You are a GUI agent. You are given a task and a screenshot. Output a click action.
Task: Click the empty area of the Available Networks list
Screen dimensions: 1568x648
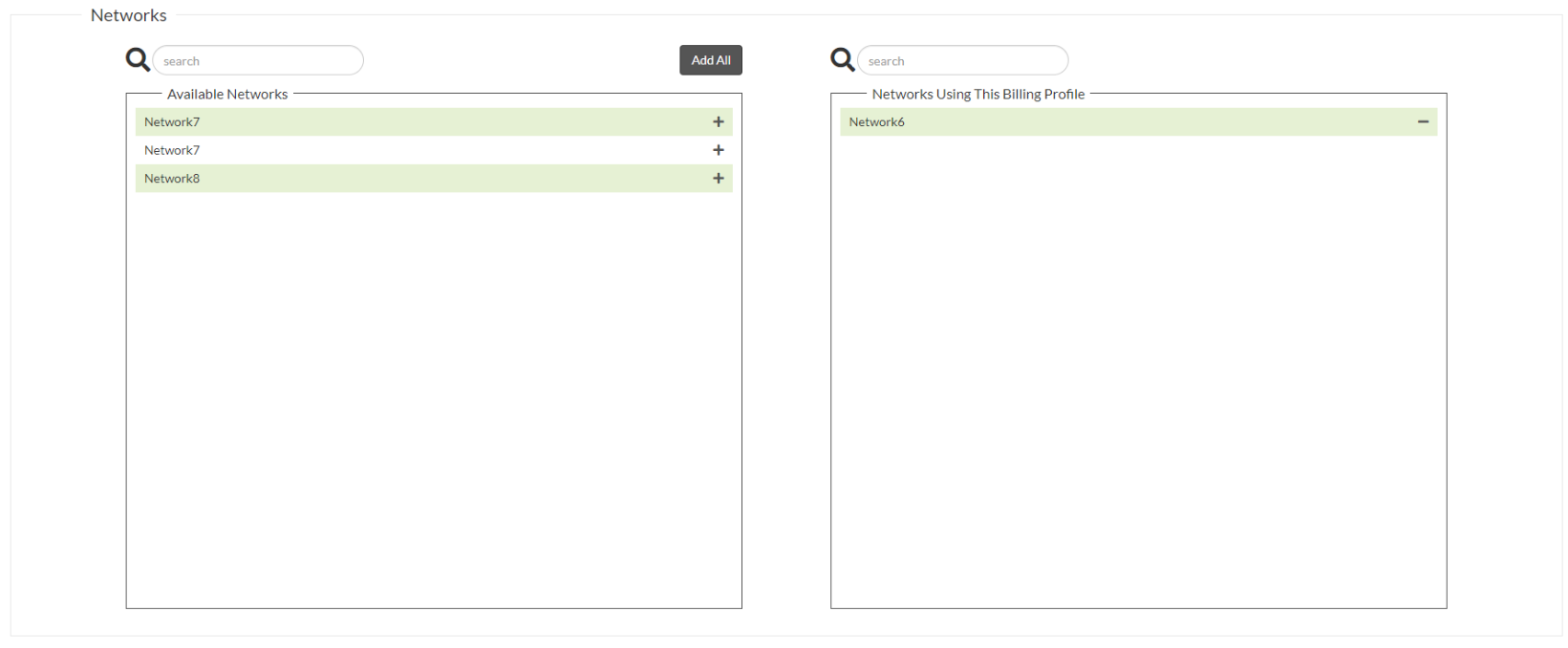click(x=434, y=401)
